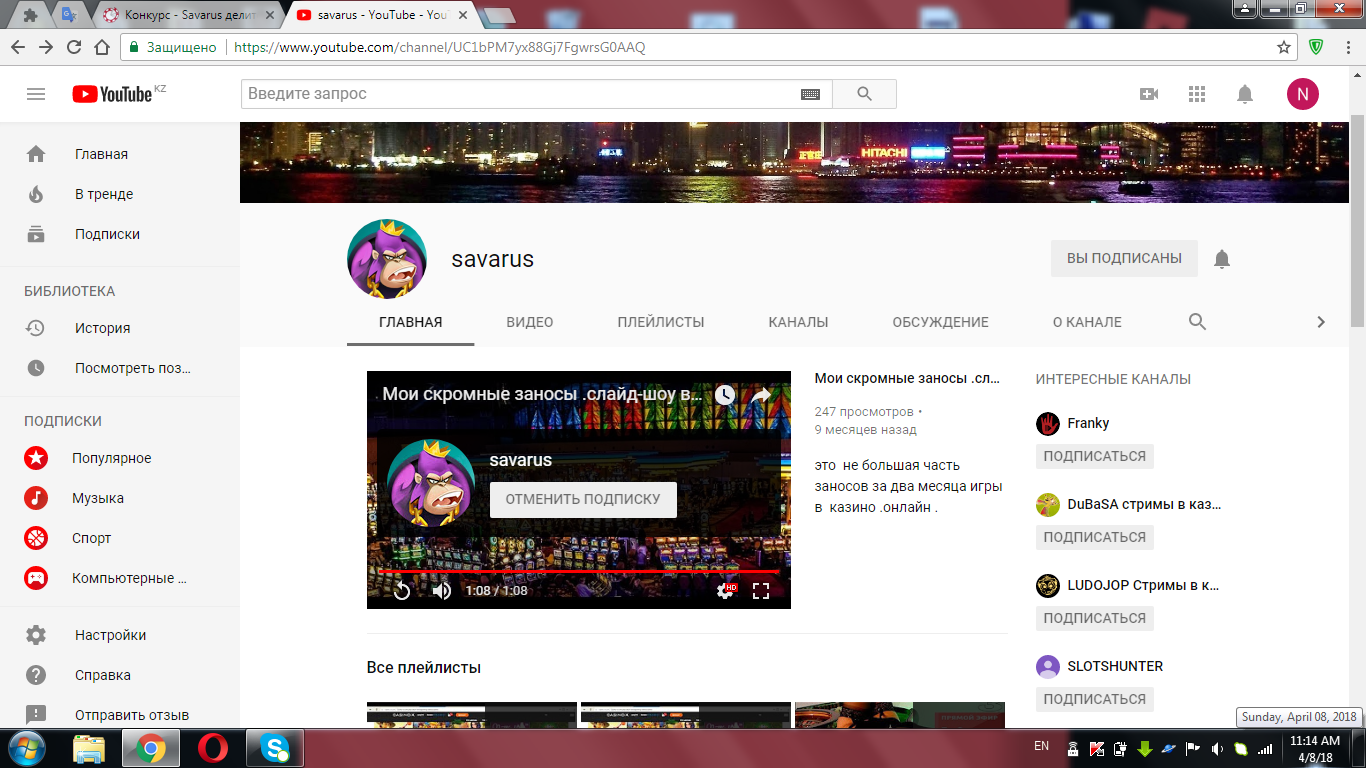Click the taskbar volume speaker icon
Image resolution: width=1366 pixels, height=768 pixels.
(1217, 748)
